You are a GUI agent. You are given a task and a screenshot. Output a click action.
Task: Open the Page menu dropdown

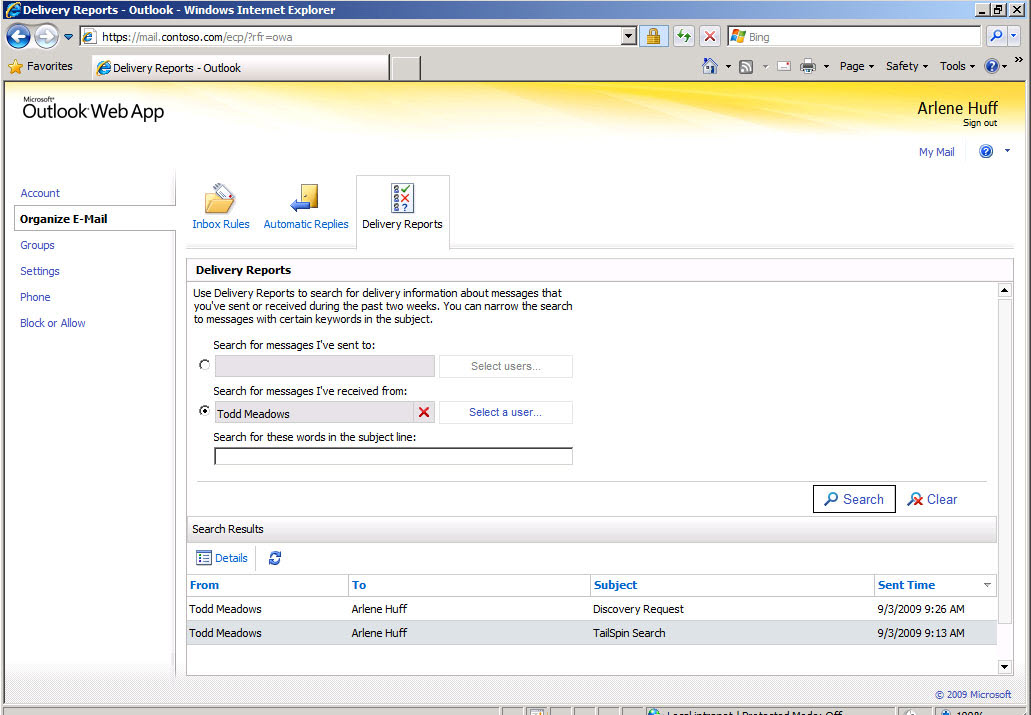[857, 66]
